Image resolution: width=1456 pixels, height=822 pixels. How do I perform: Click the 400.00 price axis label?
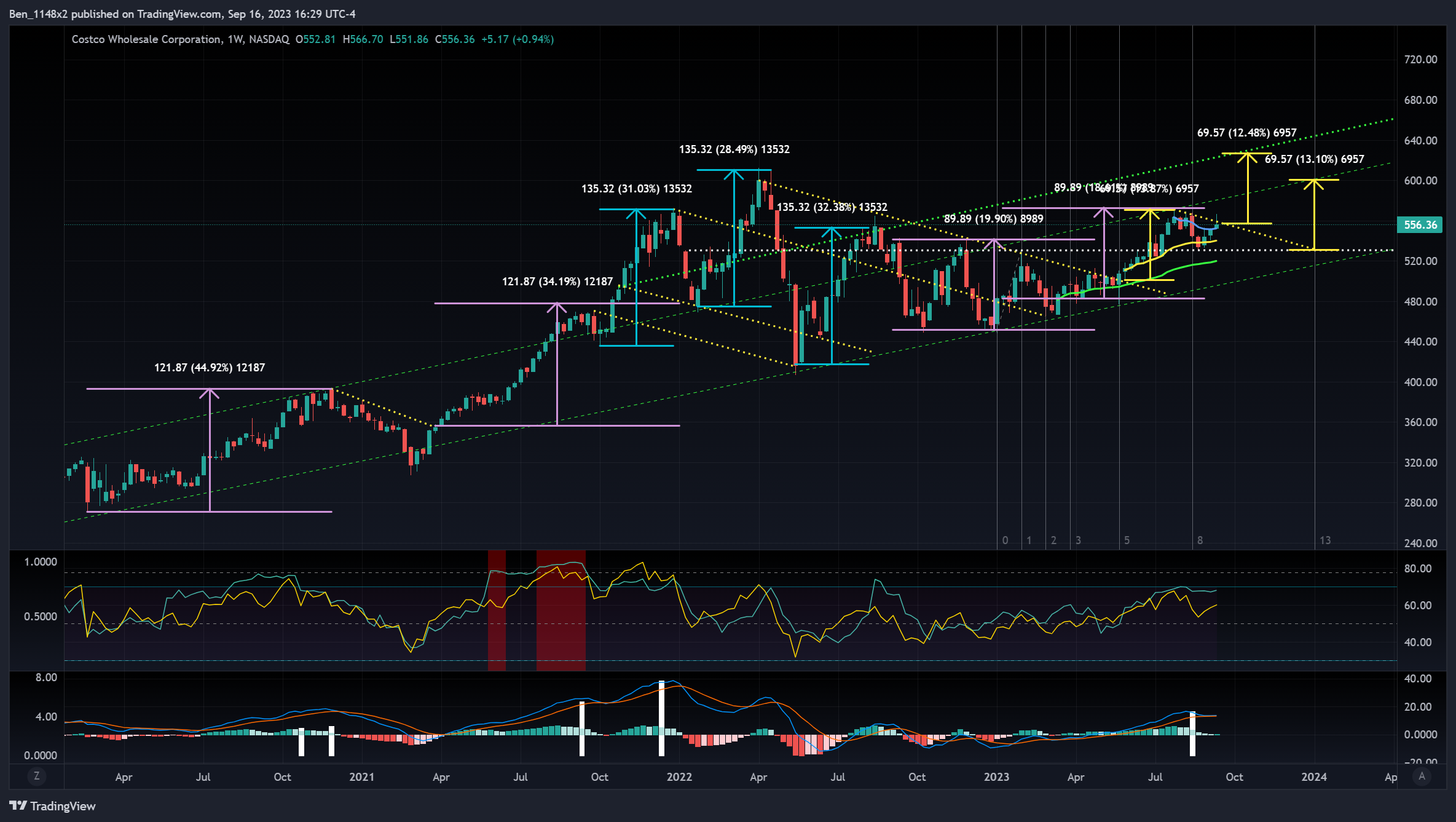click(x=1421, y=382)
